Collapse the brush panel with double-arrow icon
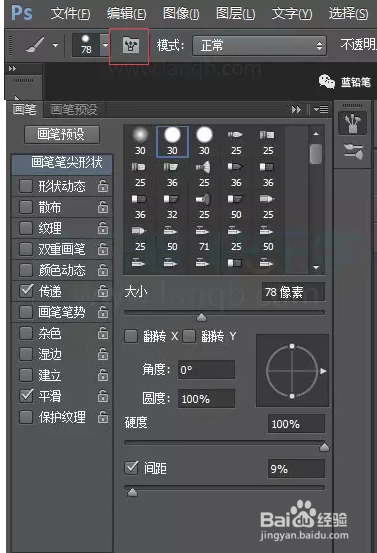 (296, 110)
